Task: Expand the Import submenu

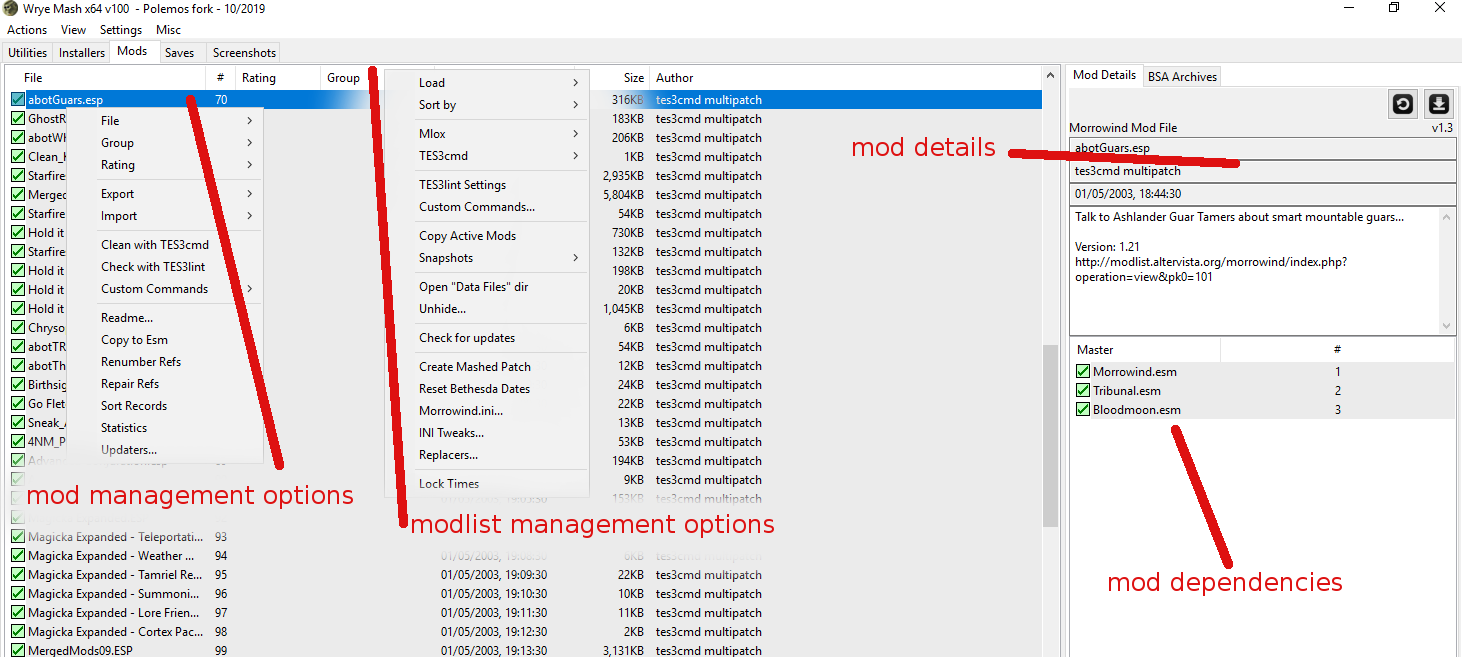Action: [165, 216]
